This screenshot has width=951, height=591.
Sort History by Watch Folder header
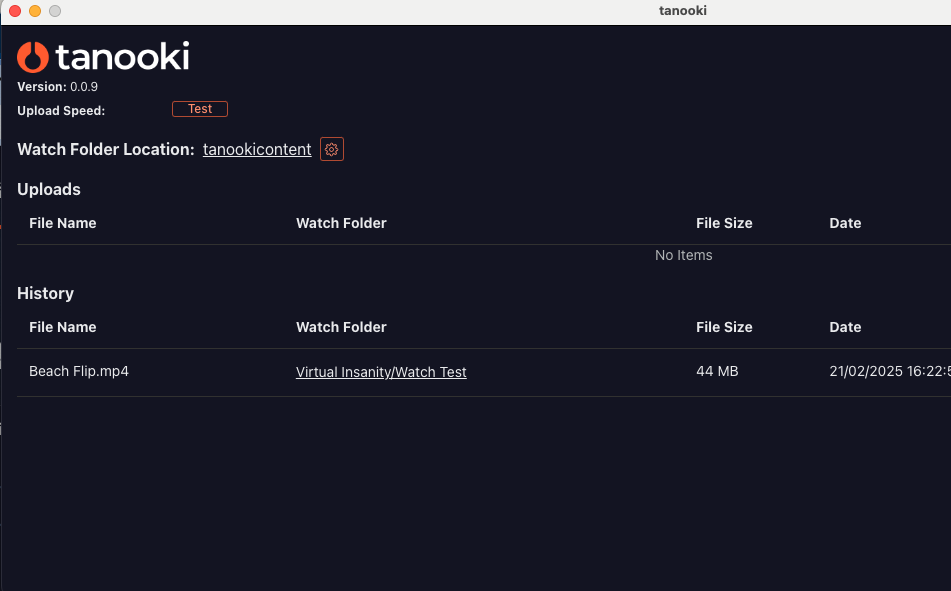(x=341, y=327)
